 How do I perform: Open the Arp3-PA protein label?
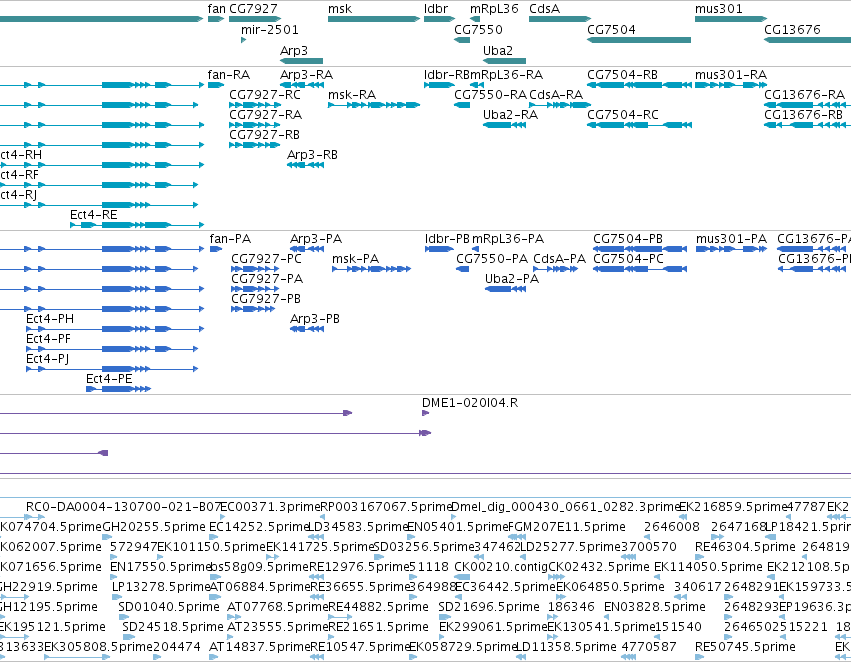click(316, 239)
